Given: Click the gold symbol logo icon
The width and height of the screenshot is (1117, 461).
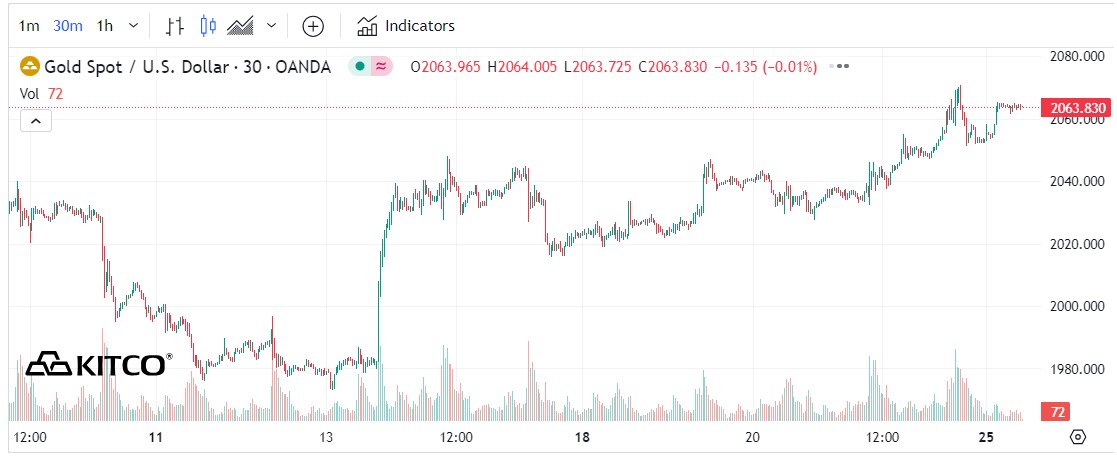Looking at the screenshot, I should [30, 67].
